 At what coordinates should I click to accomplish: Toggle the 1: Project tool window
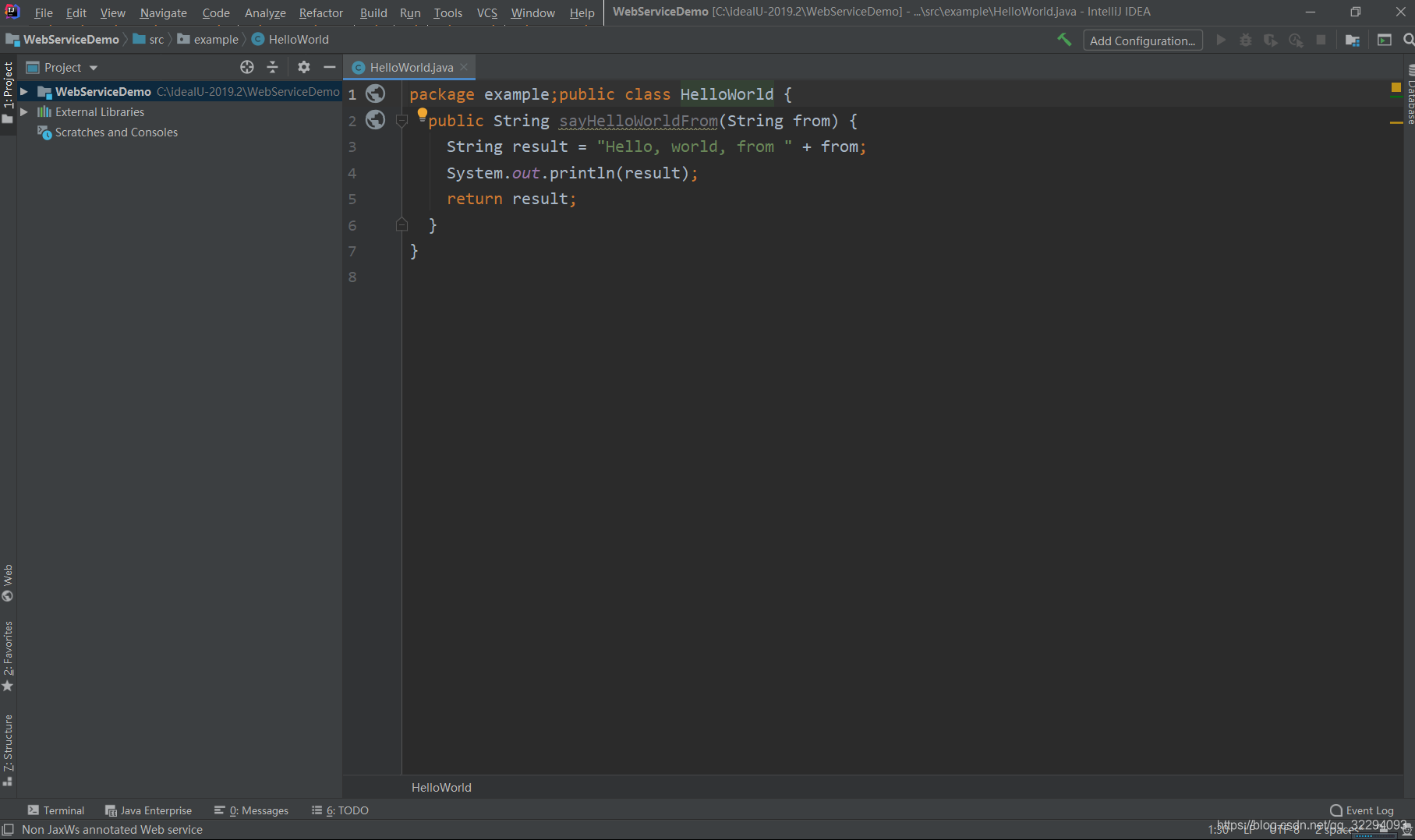[x=8, y=92]
